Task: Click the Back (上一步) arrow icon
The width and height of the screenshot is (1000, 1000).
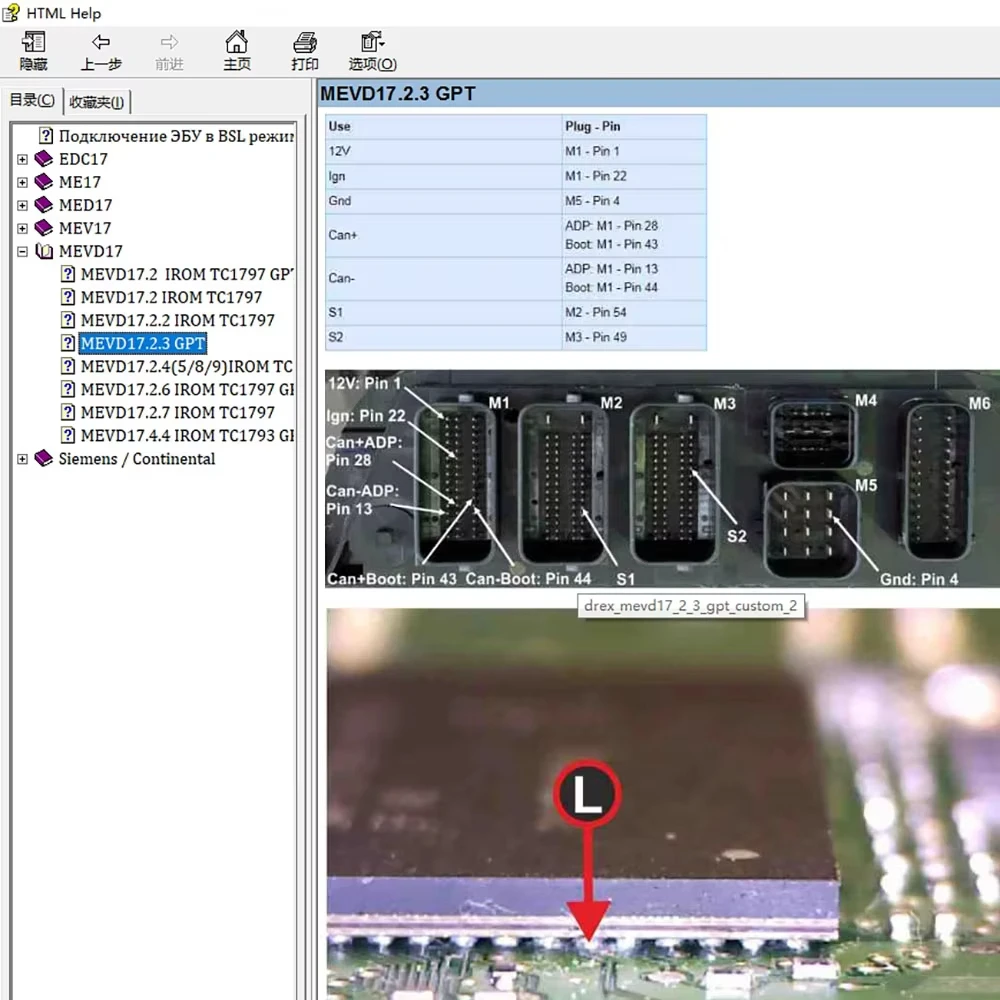Action: (x=101, y=43)
